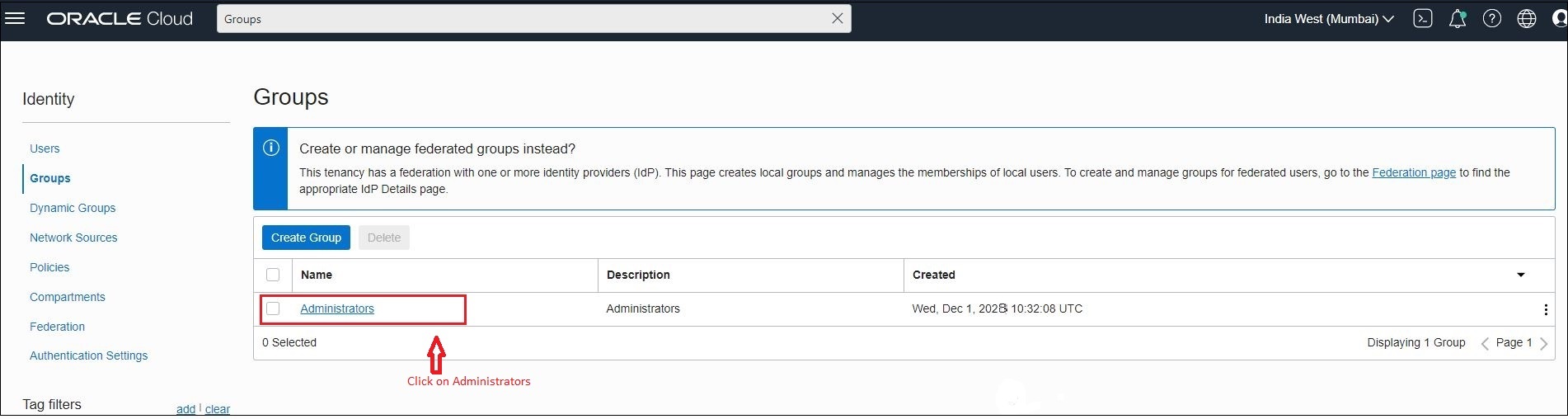Open the Administrators group link
This screenshot has width=1568, height=419.
[x=337, y=308]
